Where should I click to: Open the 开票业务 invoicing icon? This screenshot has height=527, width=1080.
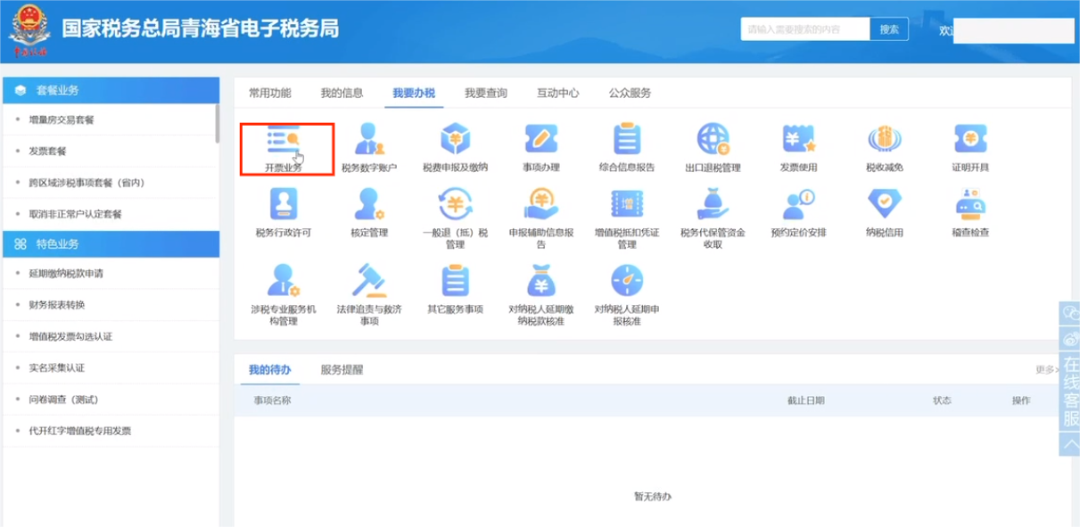284,140
